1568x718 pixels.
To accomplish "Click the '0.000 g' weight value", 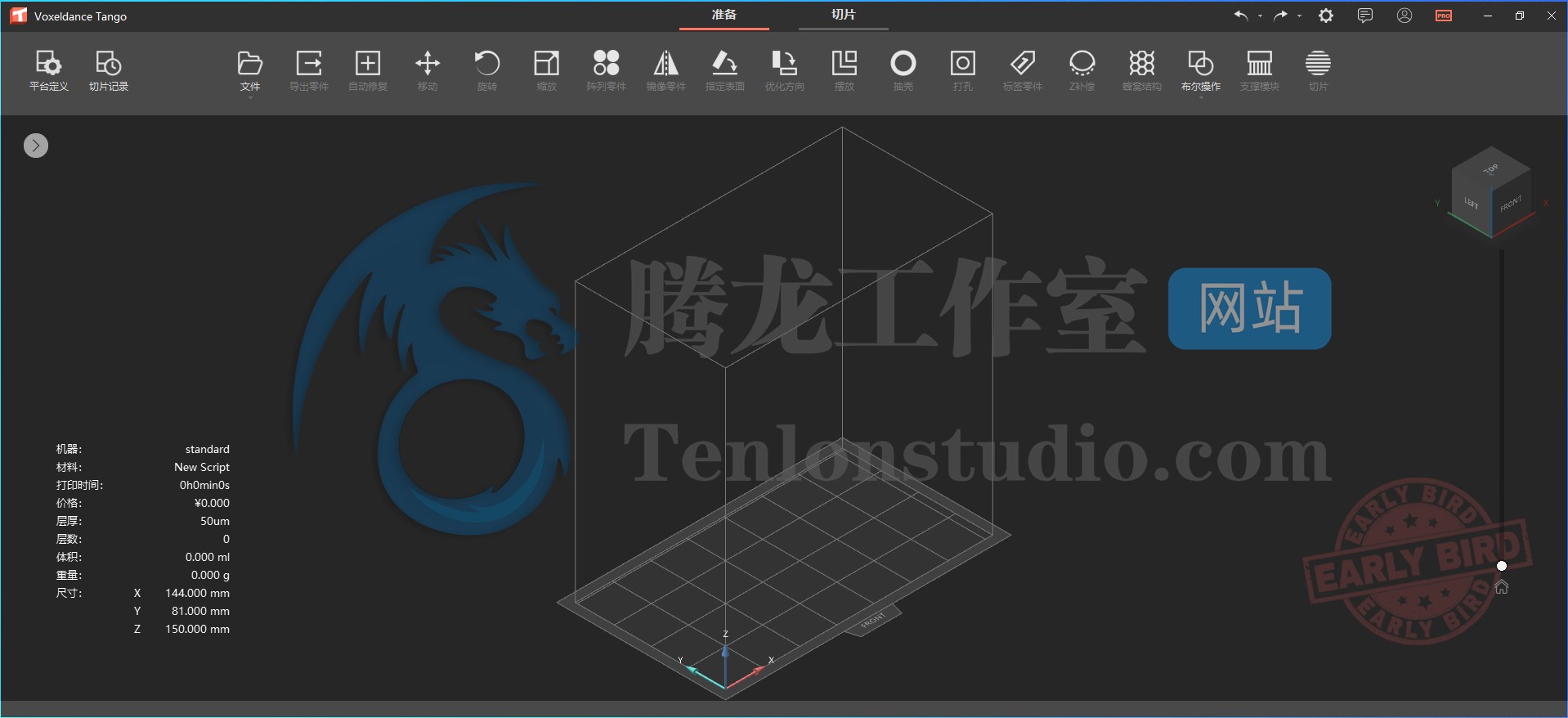I will click(210, 575).
